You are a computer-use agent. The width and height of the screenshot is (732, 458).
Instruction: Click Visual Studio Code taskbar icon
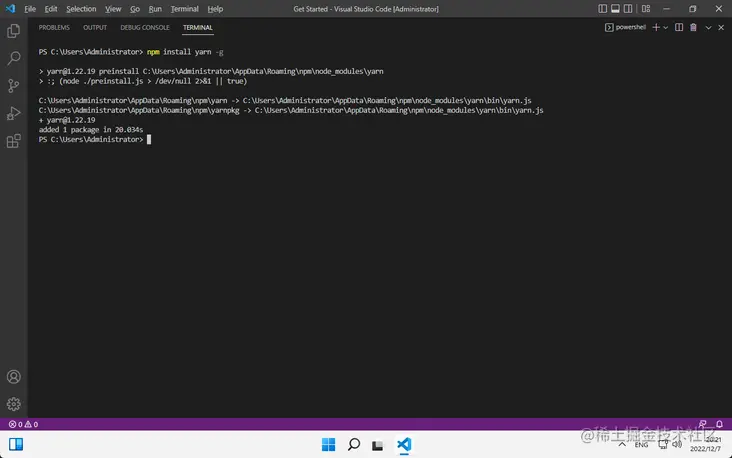(x=404, y=444)
